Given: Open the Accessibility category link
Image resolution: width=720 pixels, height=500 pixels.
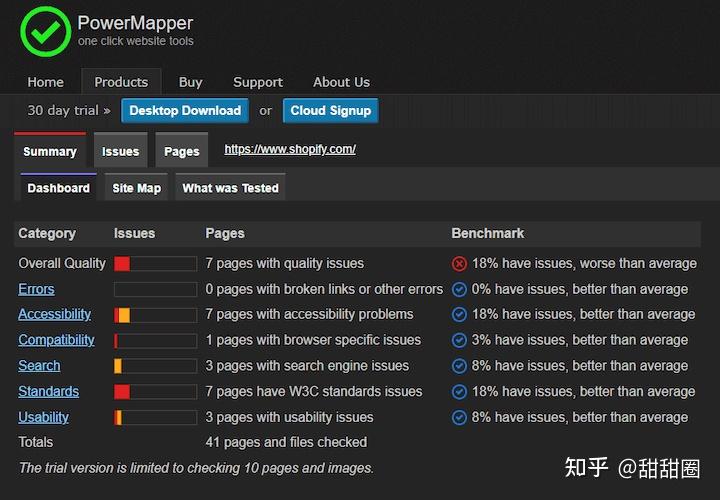Looking at the screenshot, I should click(x=55, y=315).
